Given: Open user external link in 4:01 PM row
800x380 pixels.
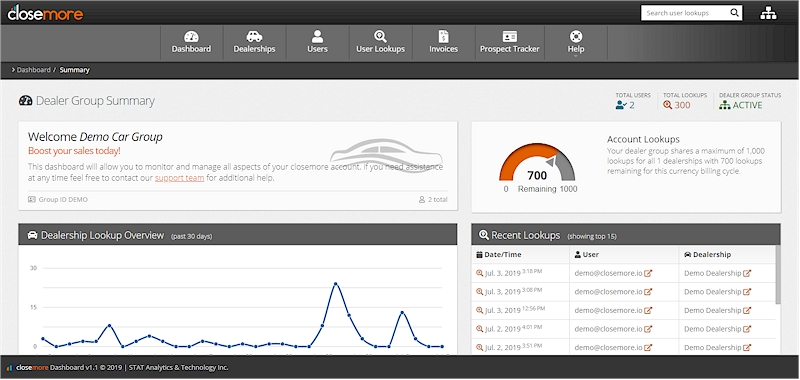Looking at the screenshot, I should pos(648,330).
